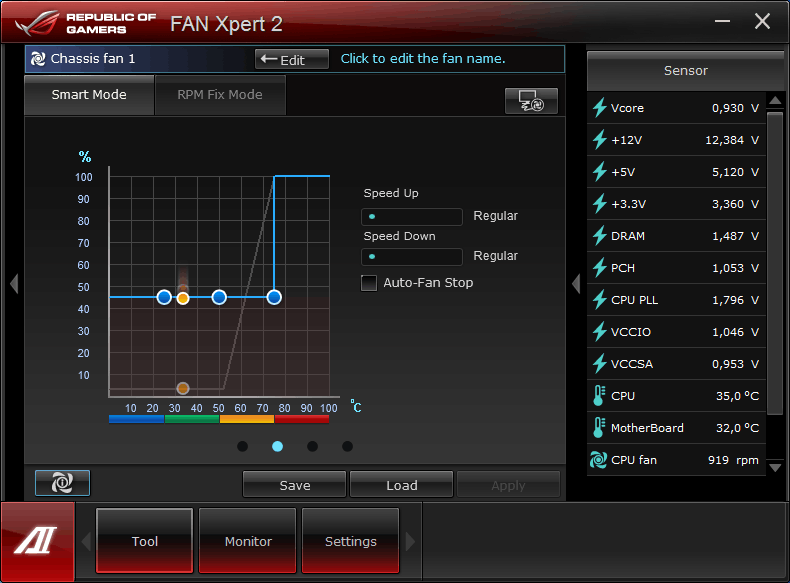
Task: Click the MotherBoard thermometer icon
Action: (x=599, y=428)
